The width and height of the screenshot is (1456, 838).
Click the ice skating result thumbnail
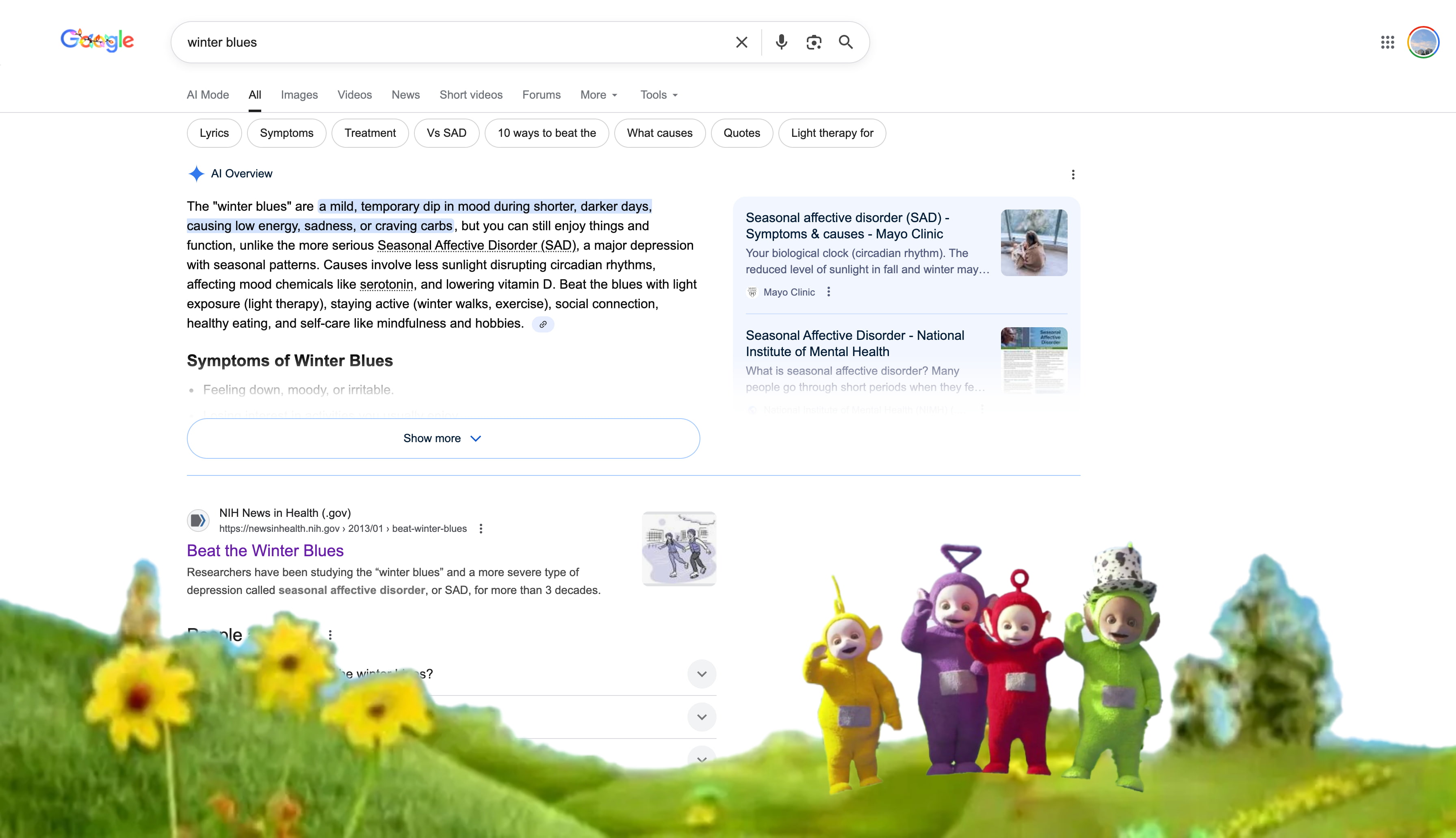pos(679,548)
